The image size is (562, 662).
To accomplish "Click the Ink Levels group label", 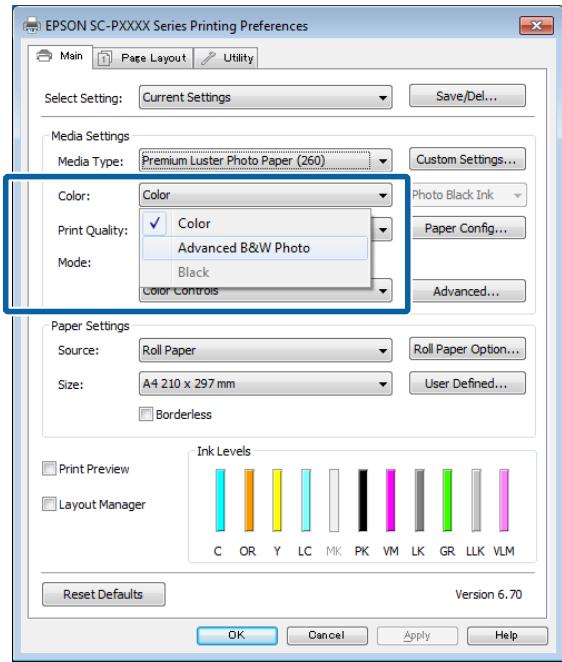I will pyautogui.click(x=224, y=451).
